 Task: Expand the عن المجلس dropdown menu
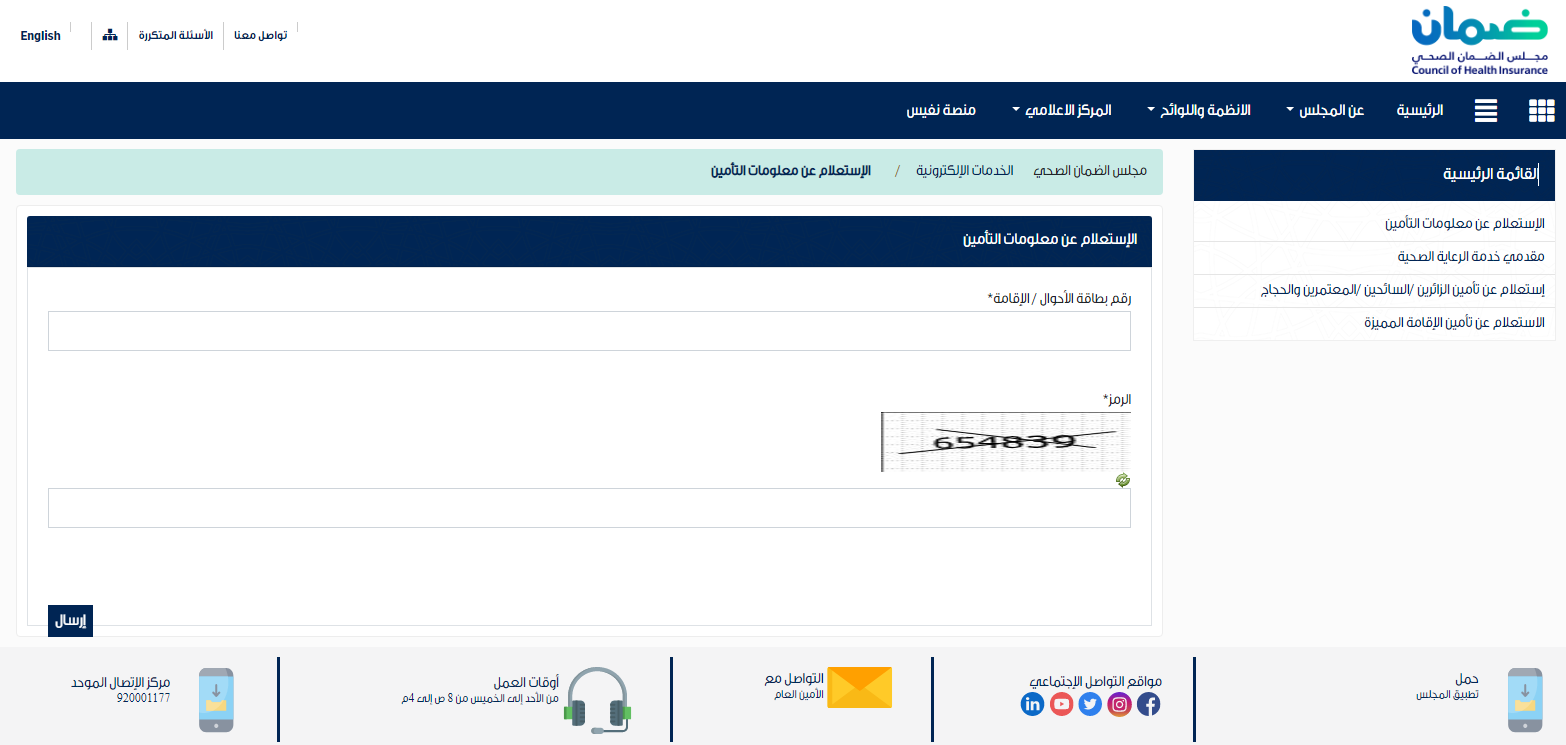point(1325,110)
